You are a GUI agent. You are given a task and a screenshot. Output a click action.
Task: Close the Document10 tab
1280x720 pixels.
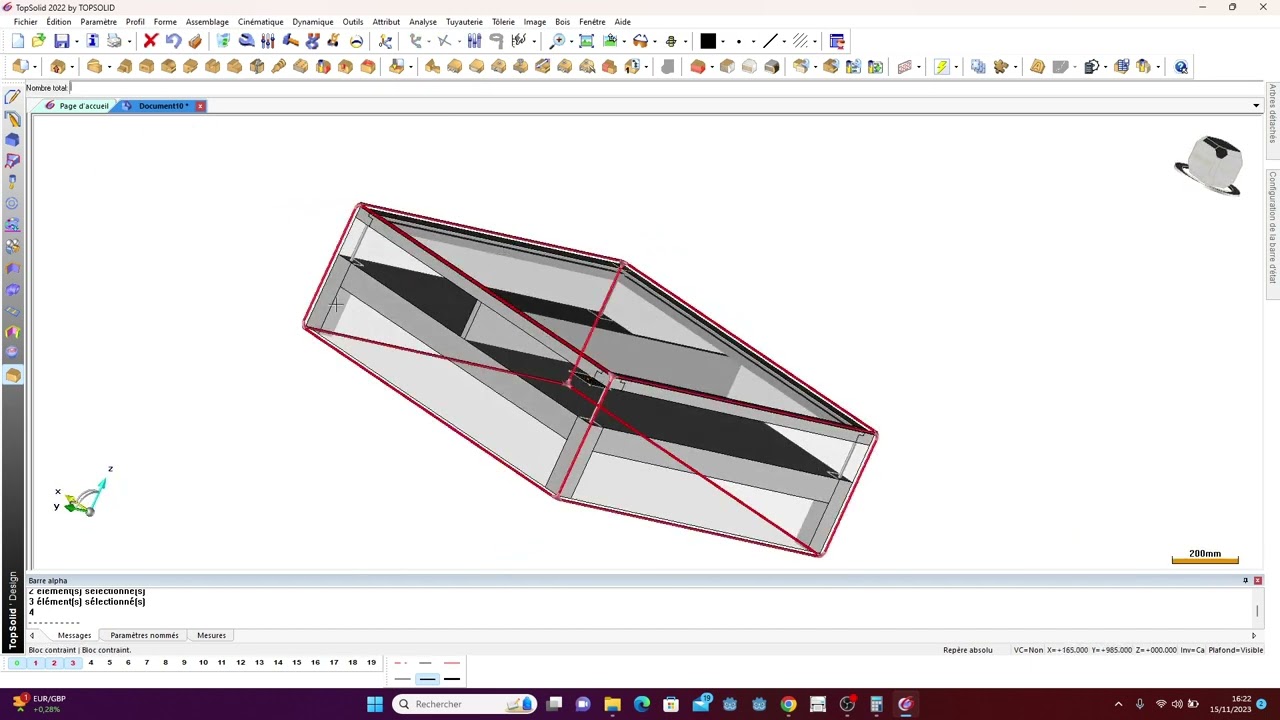[x=200, y=106]
